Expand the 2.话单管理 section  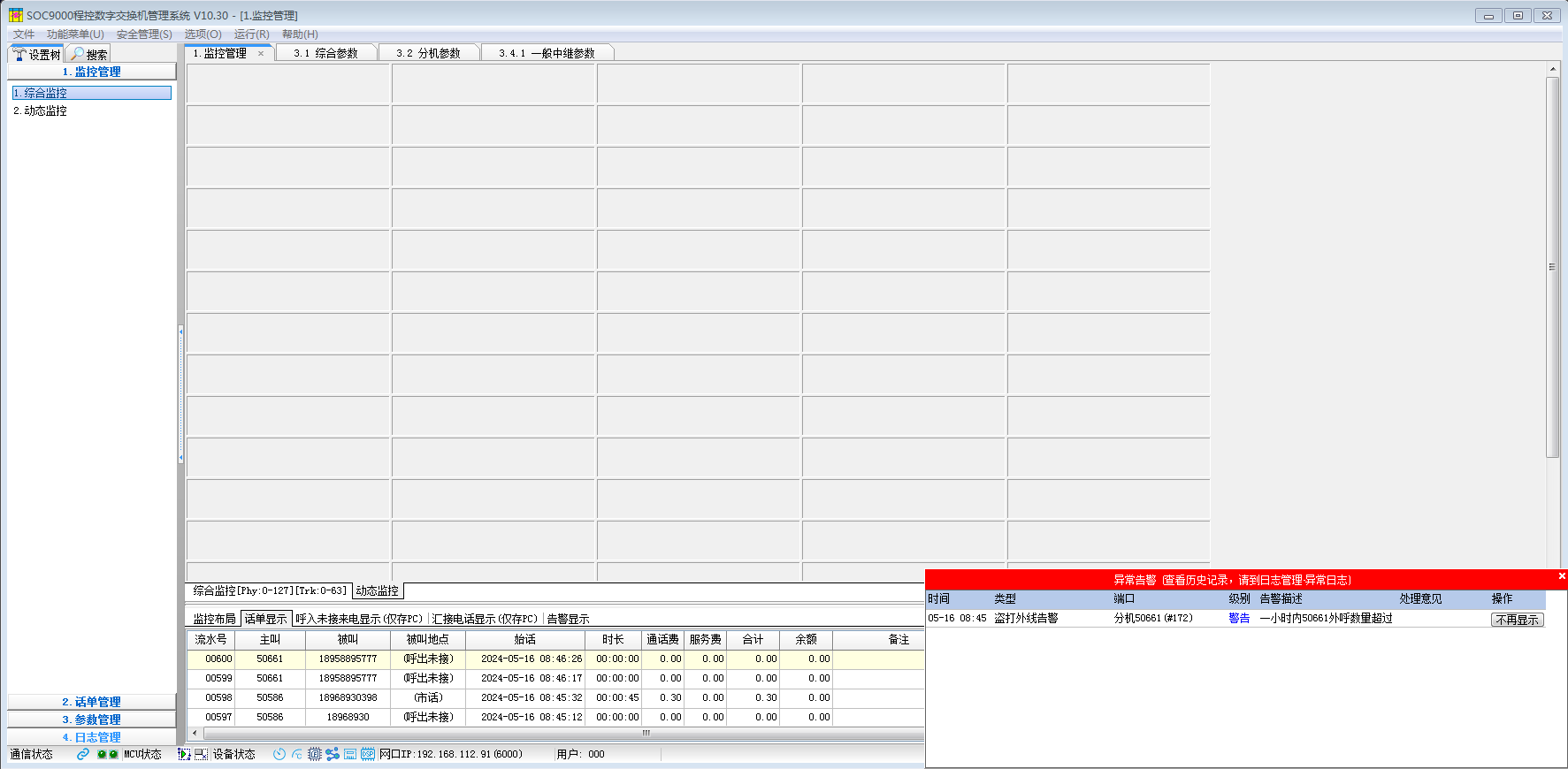click(x=91, y=702)
